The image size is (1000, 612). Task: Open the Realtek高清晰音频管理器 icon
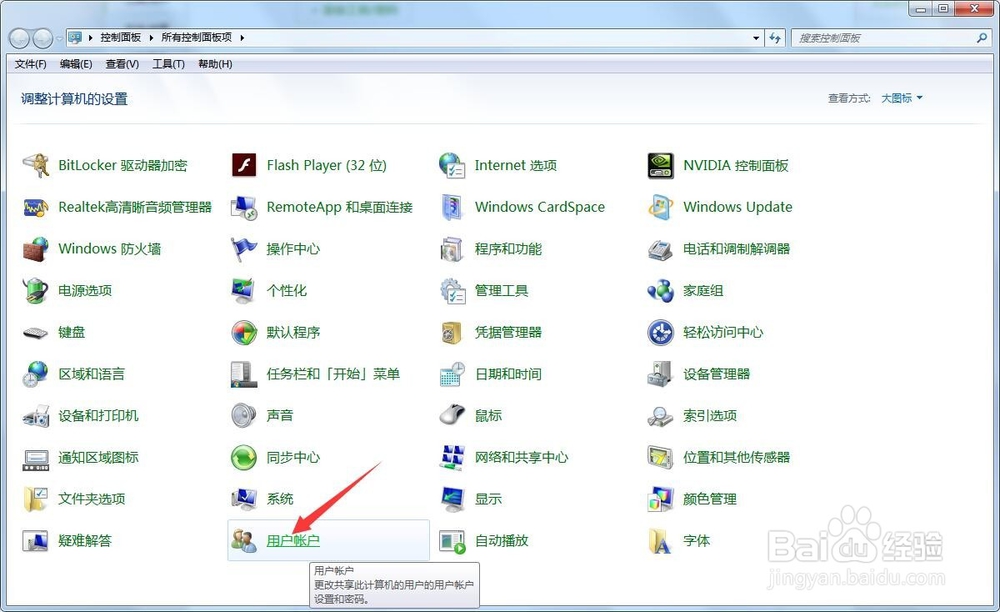coord(36,207)
